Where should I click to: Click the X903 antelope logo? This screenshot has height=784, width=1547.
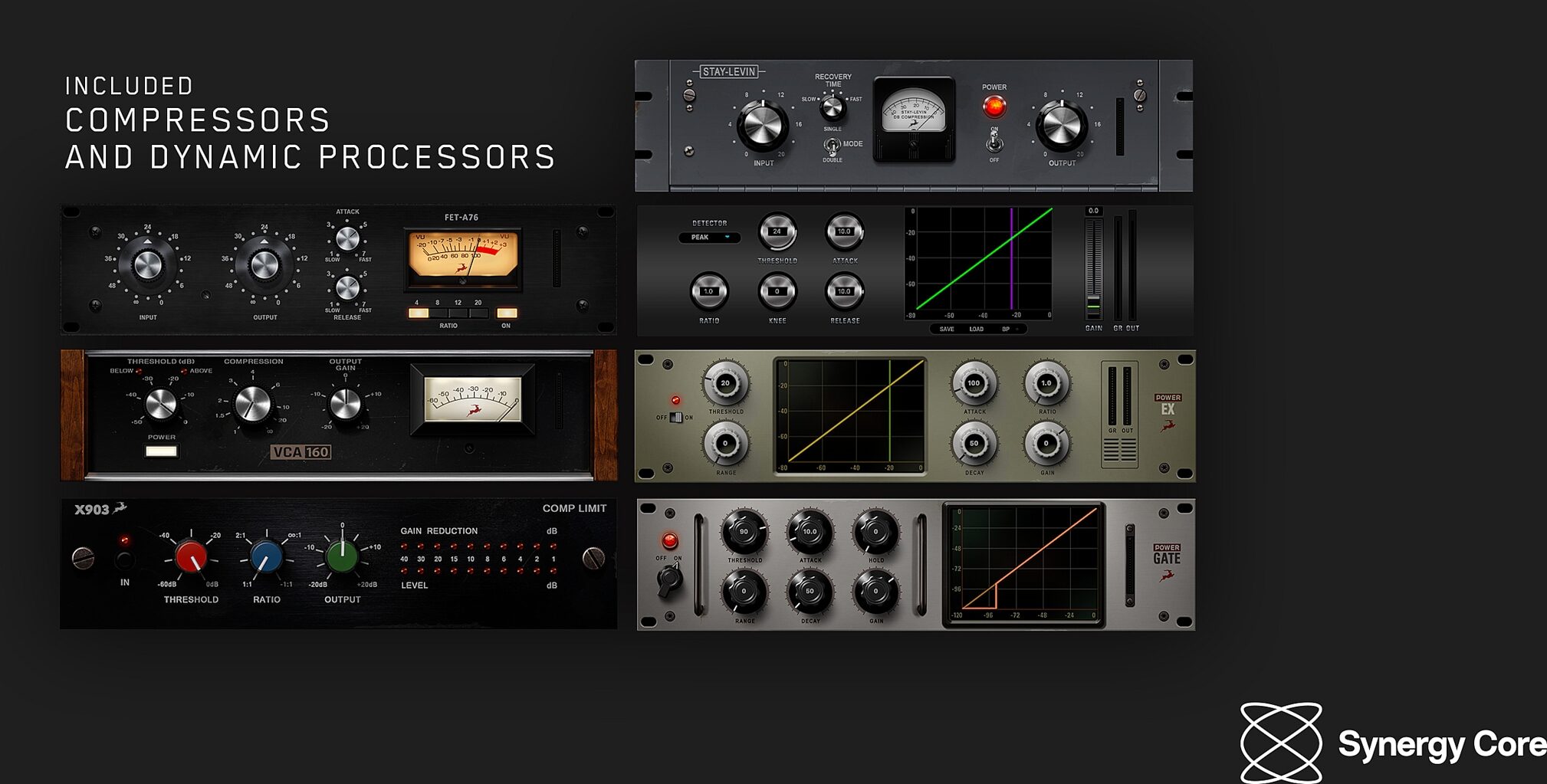119,507
